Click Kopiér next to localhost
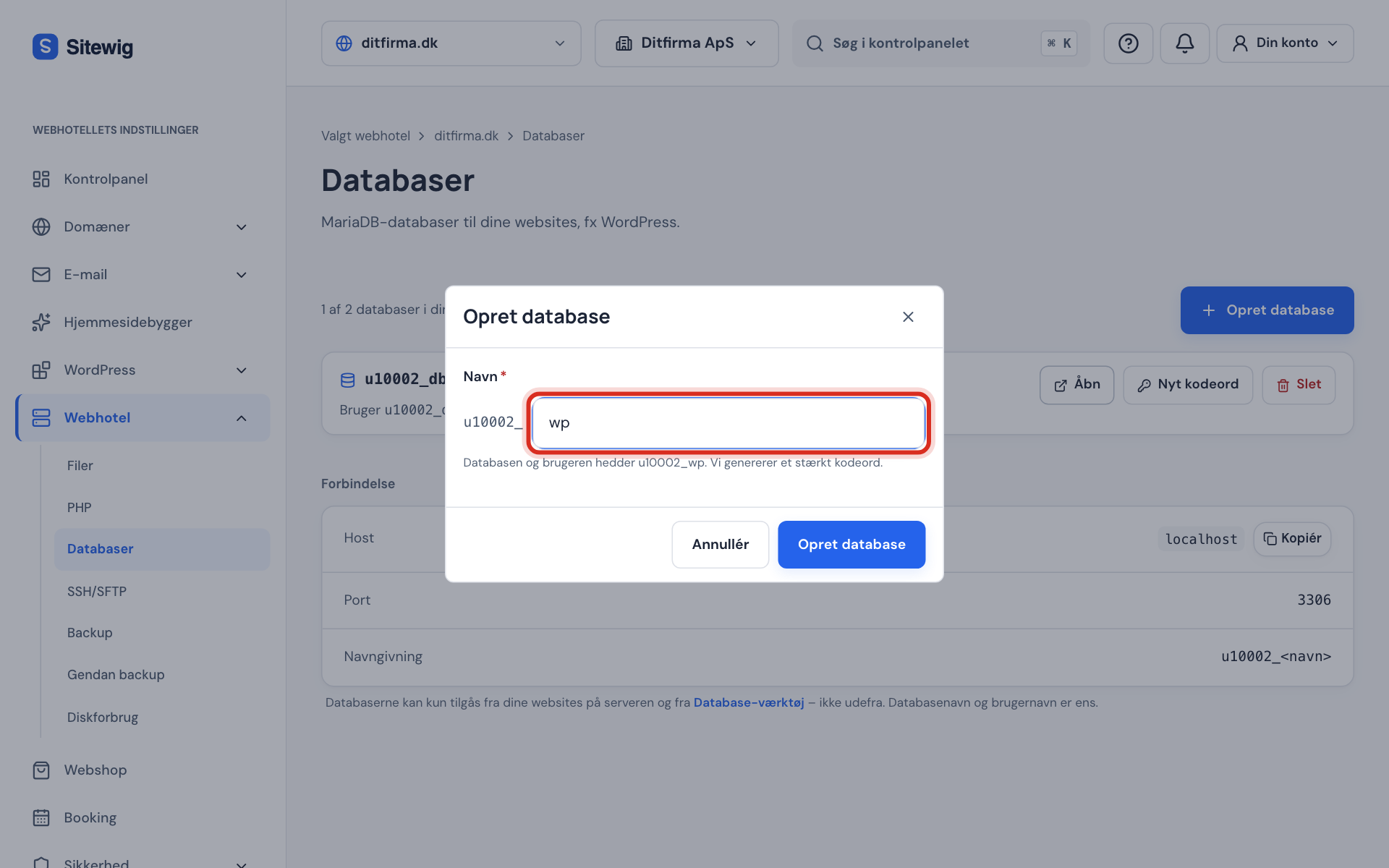Image resolution: width=1389 pixels, height=868 pixels. (1292, 539)
